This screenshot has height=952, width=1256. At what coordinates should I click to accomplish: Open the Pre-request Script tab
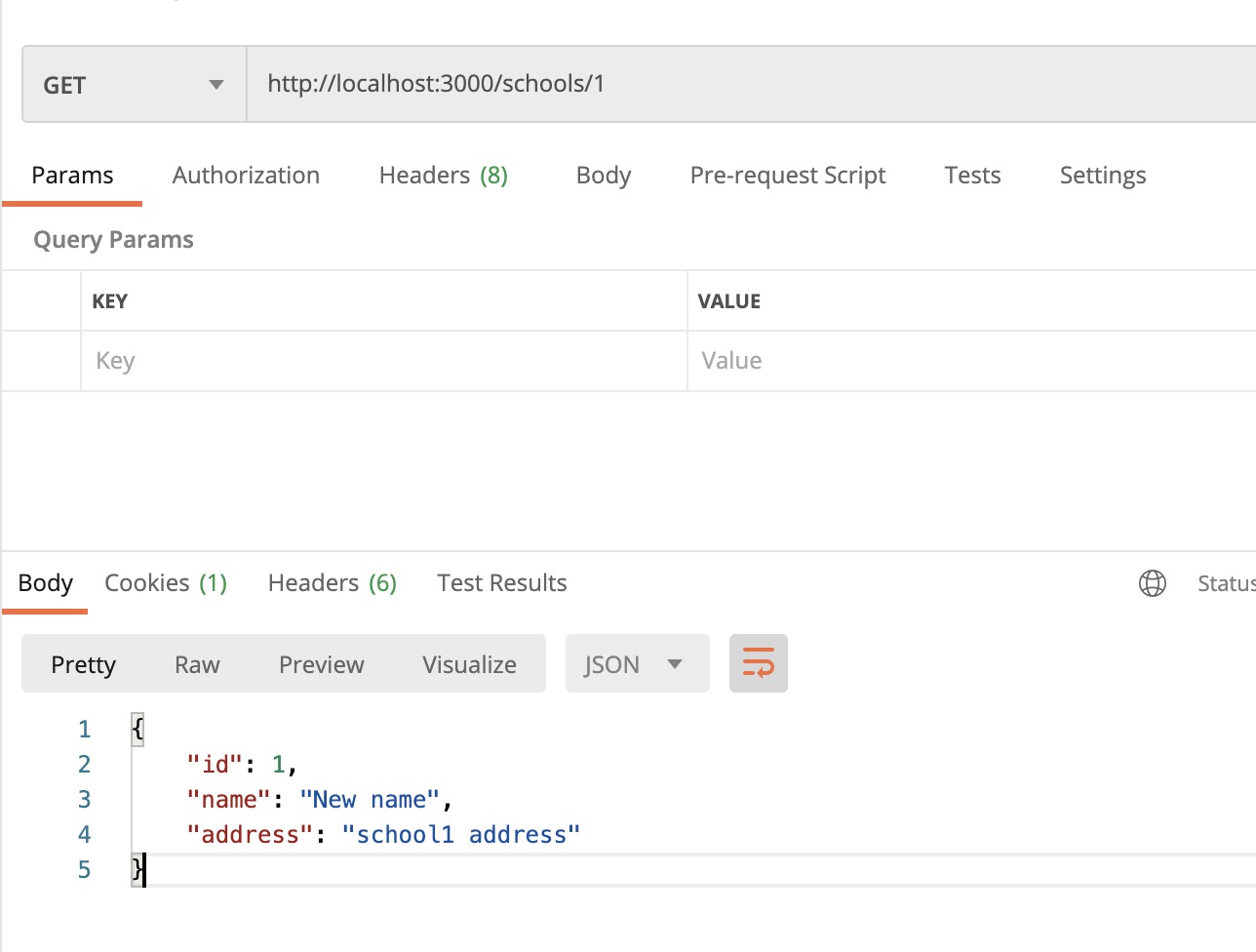788,176
